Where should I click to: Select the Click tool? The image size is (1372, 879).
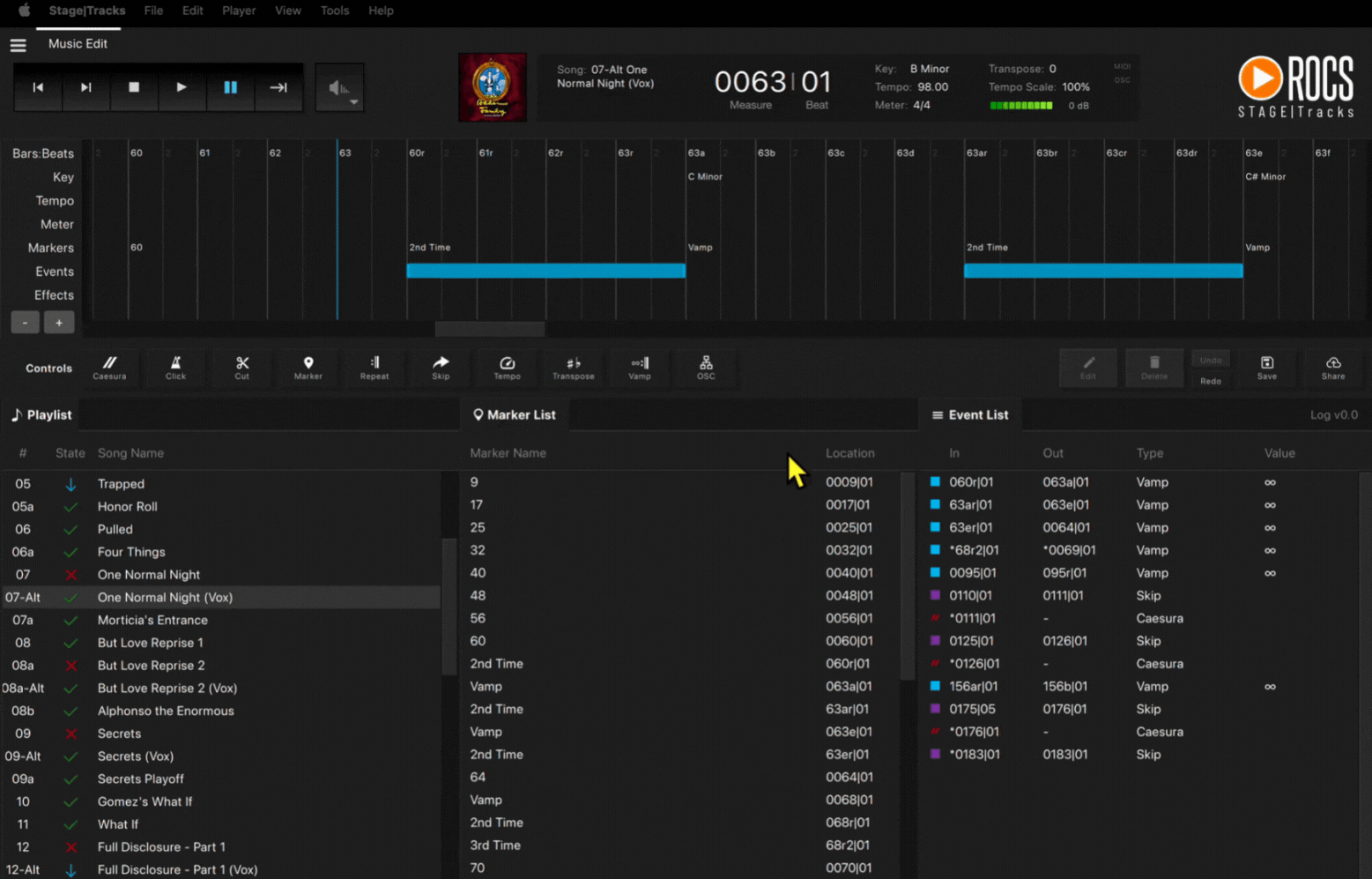coord(175,368)
